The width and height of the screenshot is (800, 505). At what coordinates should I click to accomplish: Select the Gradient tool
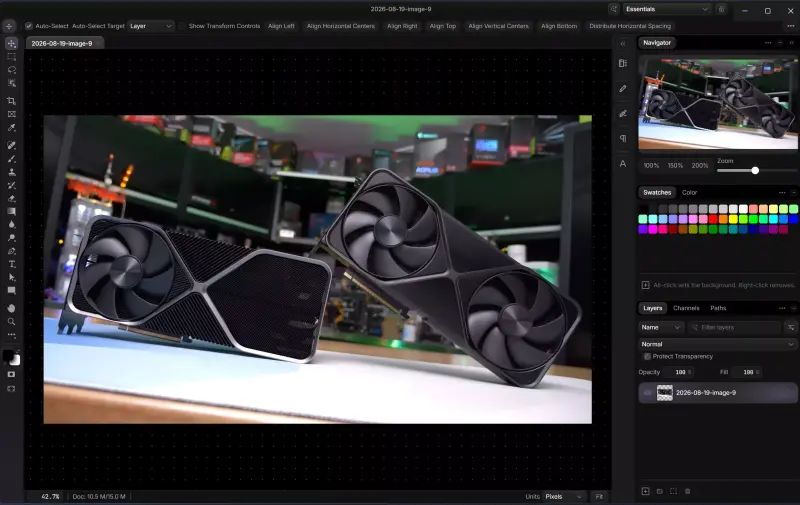click(11, 211)
